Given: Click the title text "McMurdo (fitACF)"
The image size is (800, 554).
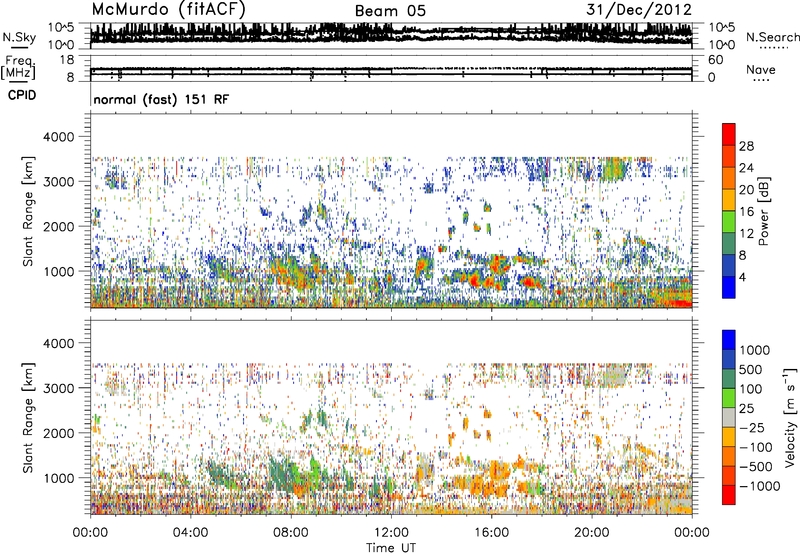Looking at the screenshot, I should [168, 9].
